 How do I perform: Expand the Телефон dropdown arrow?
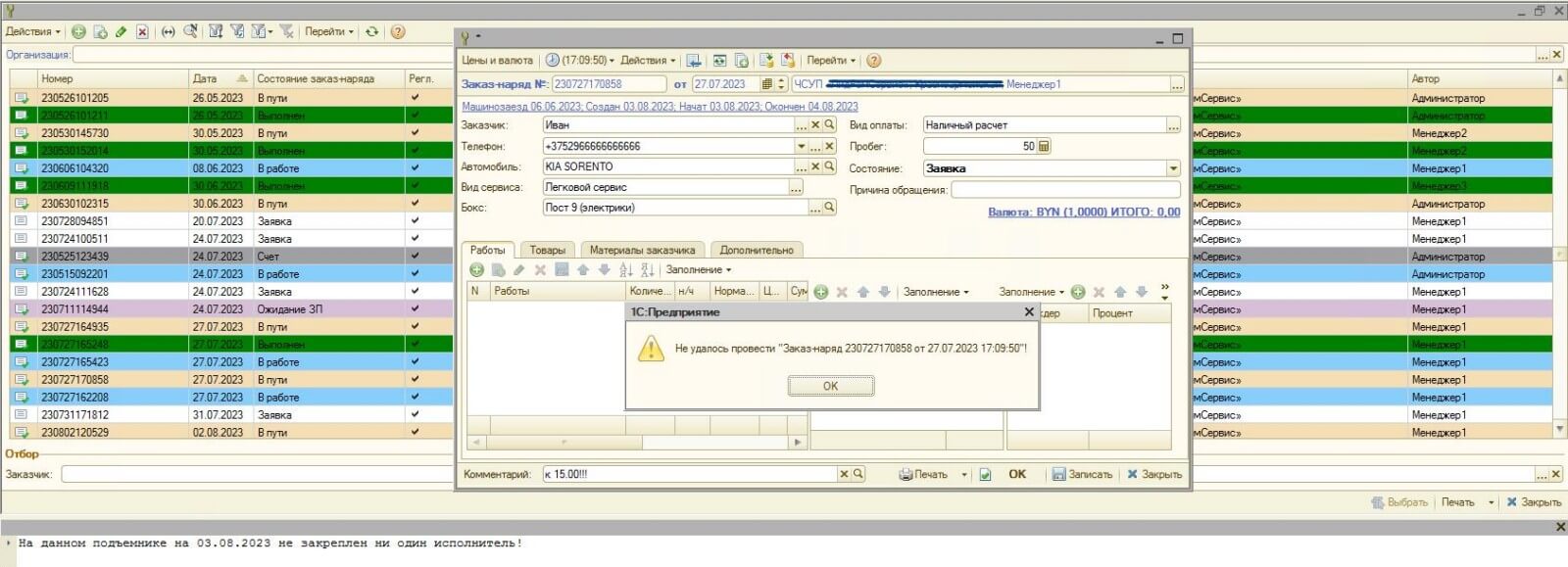pyautogui.click(x=802, y=146)
